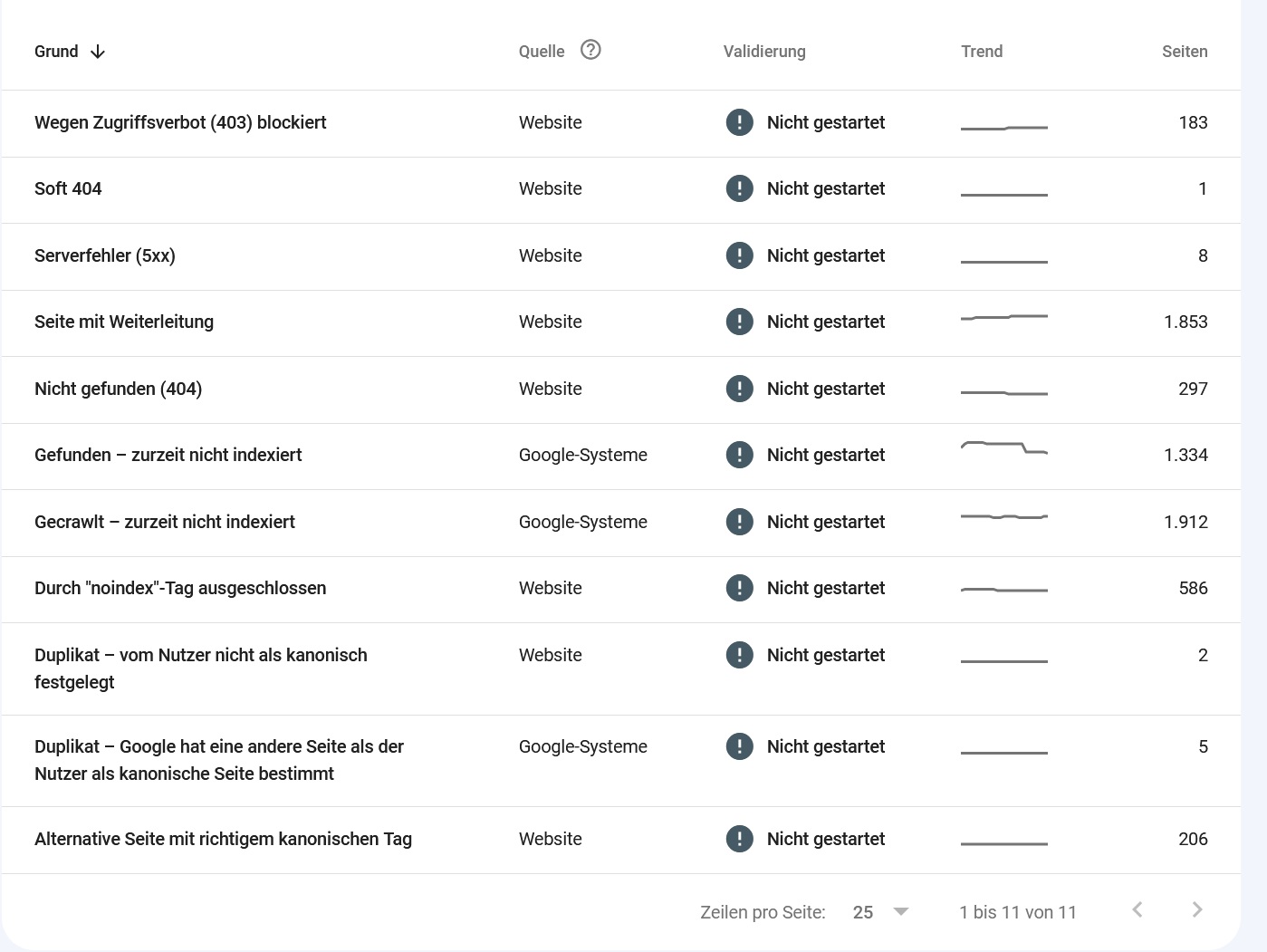The width and height of the screenshot is (1267, 952).
Task: Click the Validierung column header
Action: [763, 52]
